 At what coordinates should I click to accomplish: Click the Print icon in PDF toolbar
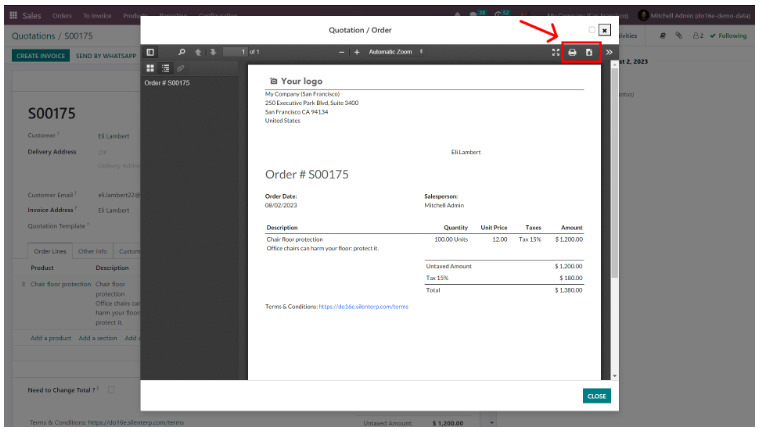pyautogui.click(x=572, y=52)
